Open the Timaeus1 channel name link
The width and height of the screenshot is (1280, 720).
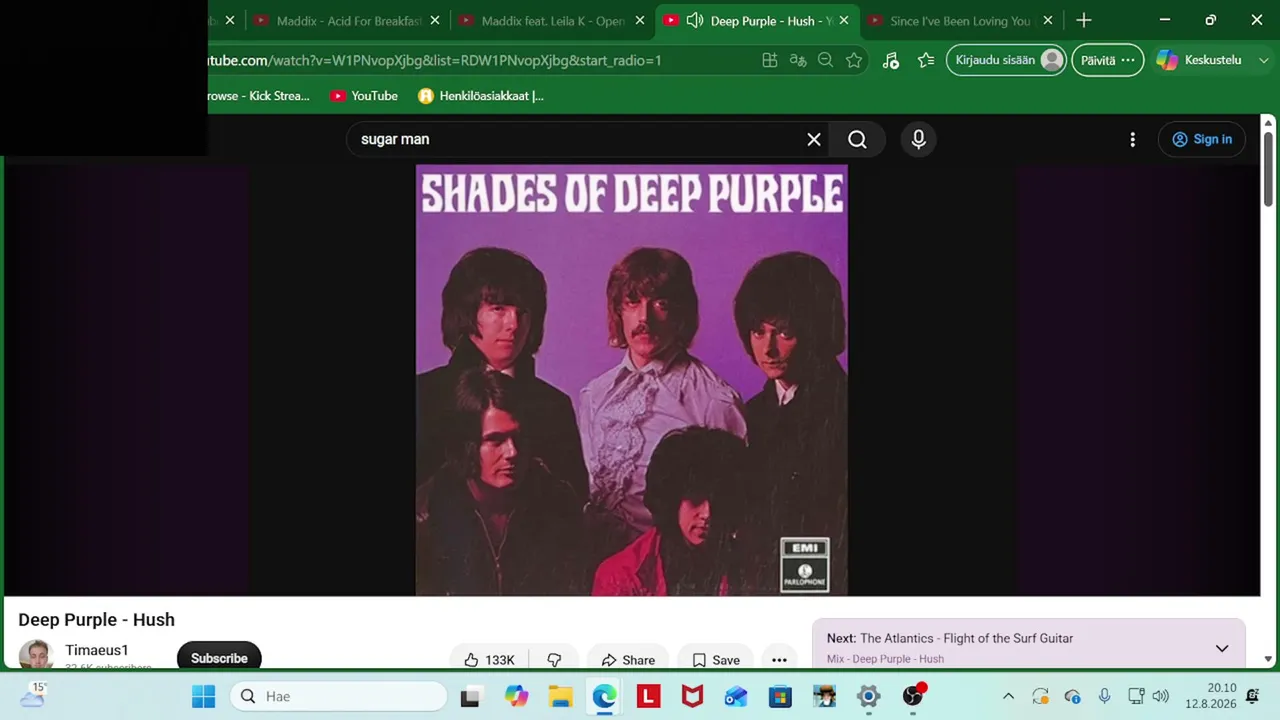point(97,650)
